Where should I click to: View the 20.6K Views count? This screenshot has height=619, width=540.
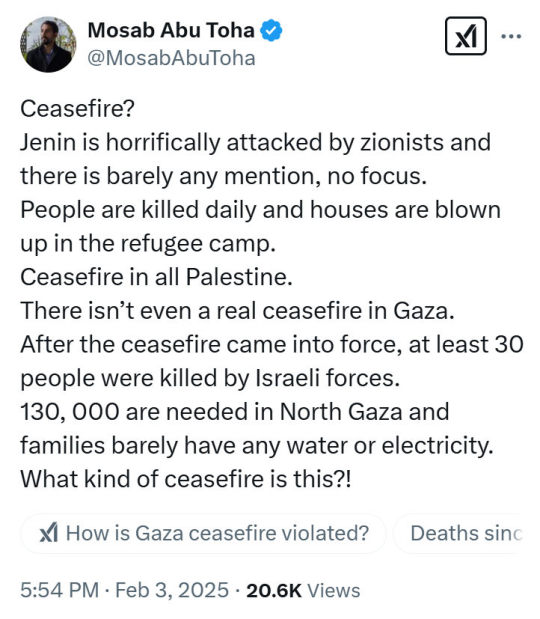(303, 590)
